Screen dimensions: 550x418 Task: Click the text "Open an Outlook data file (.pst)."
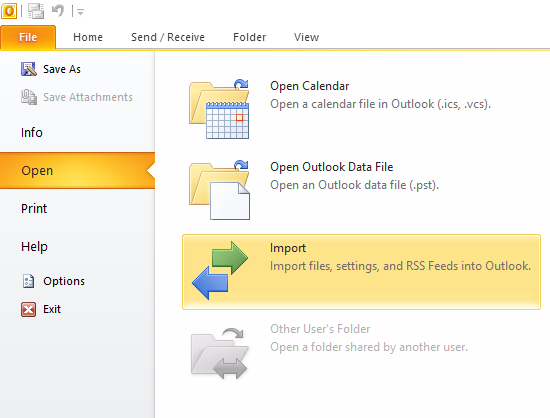[x=354, y=185]
